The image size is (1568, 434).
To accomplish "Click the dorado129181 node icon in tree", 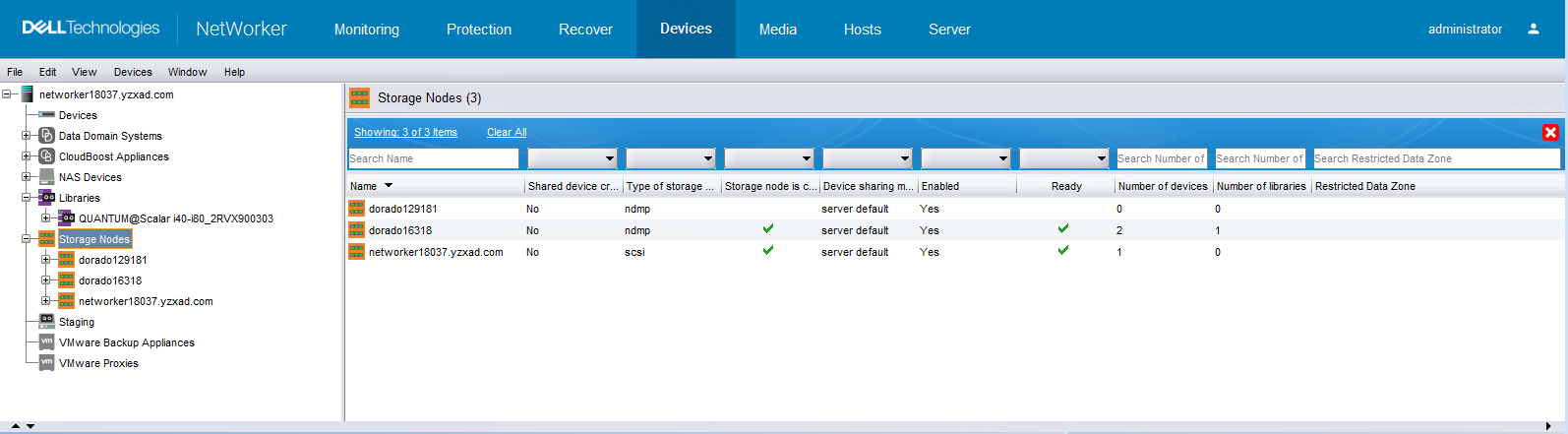I will coord(66,260).
